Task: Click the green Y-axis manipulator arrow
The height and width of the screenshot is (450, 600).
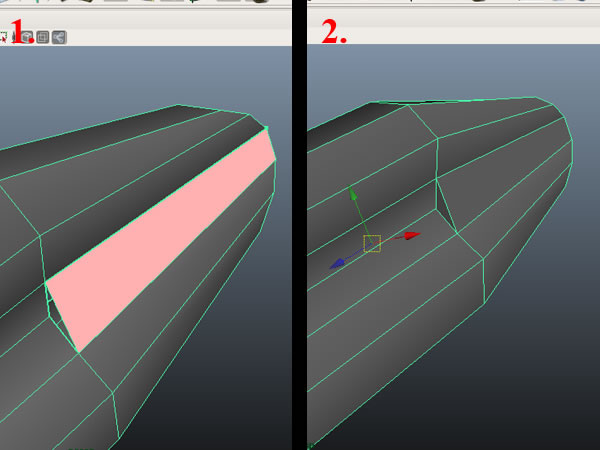Action: 353,193
